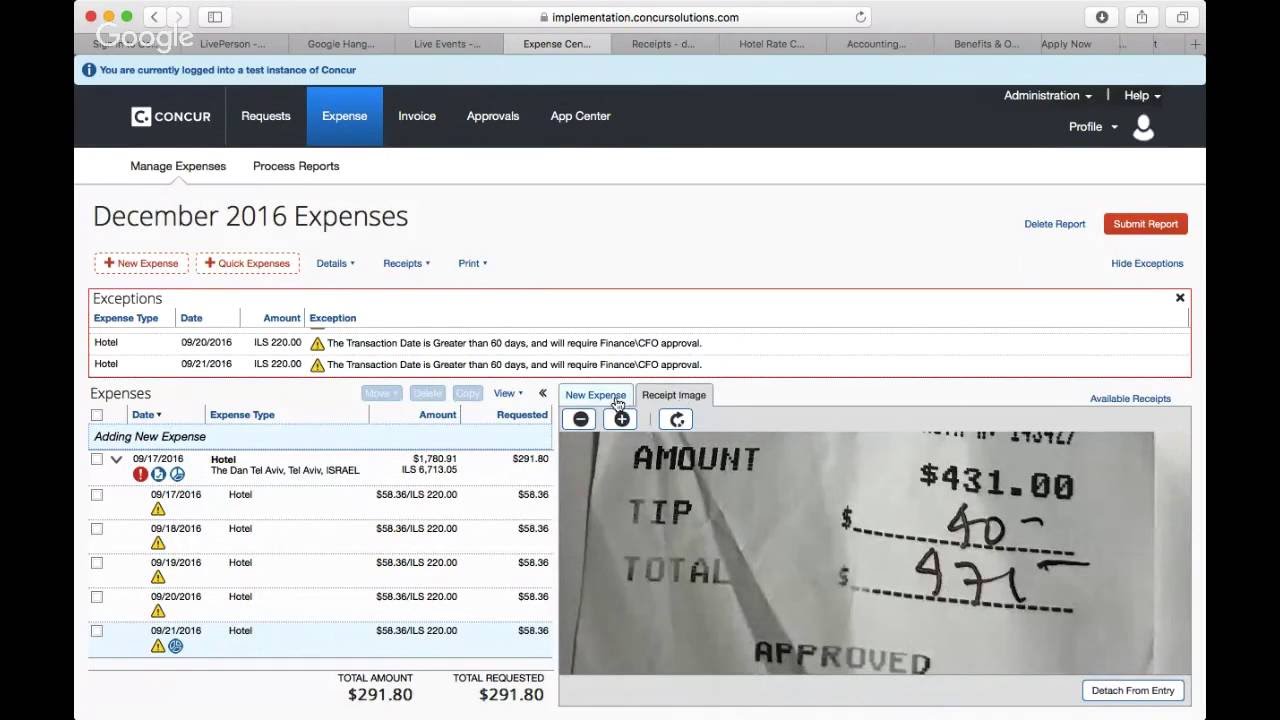Click the Safari address bar
This screenshot has height=720, width=1280.
640,17
